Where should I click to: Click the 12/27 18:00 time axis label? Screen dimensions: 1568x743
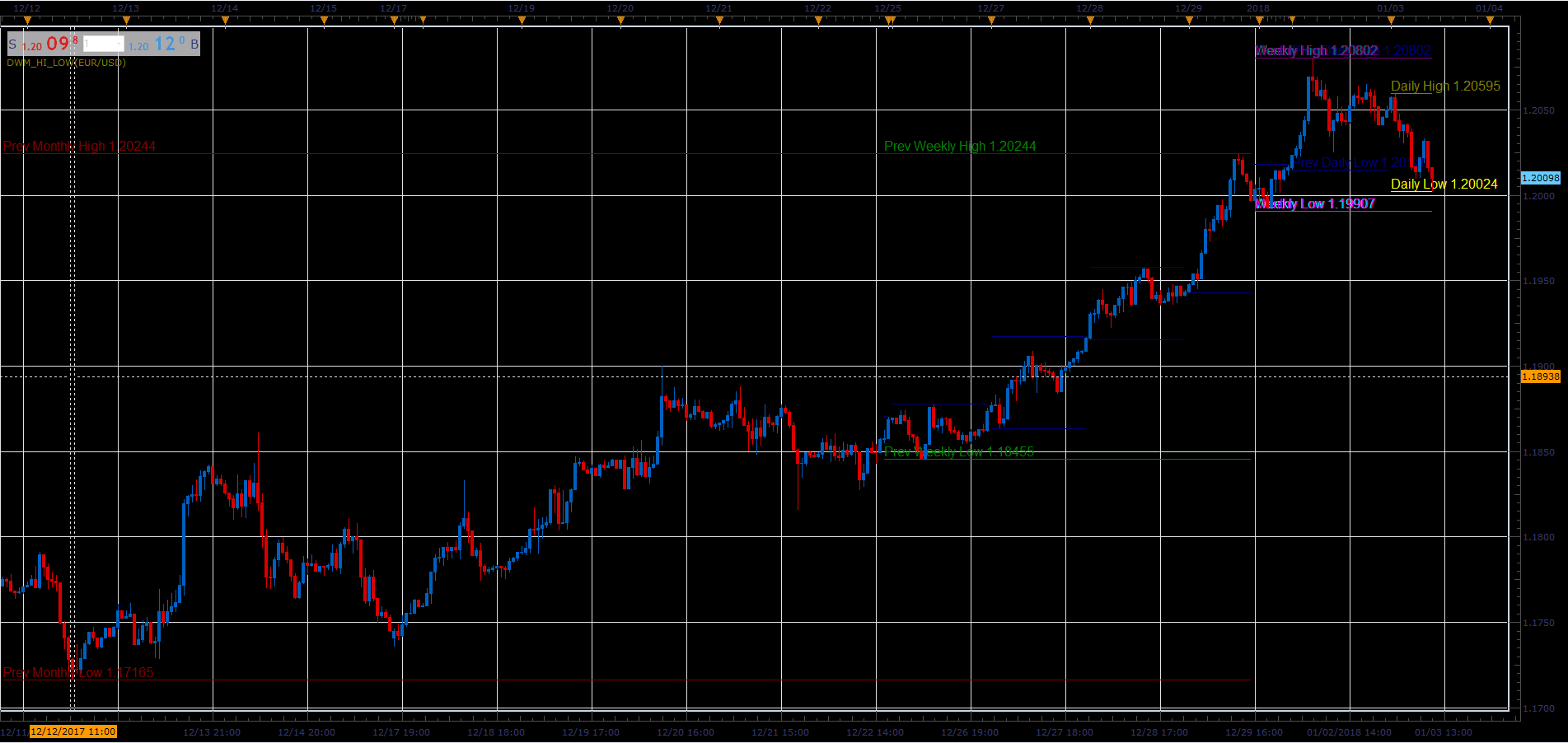click(1065, 732)
